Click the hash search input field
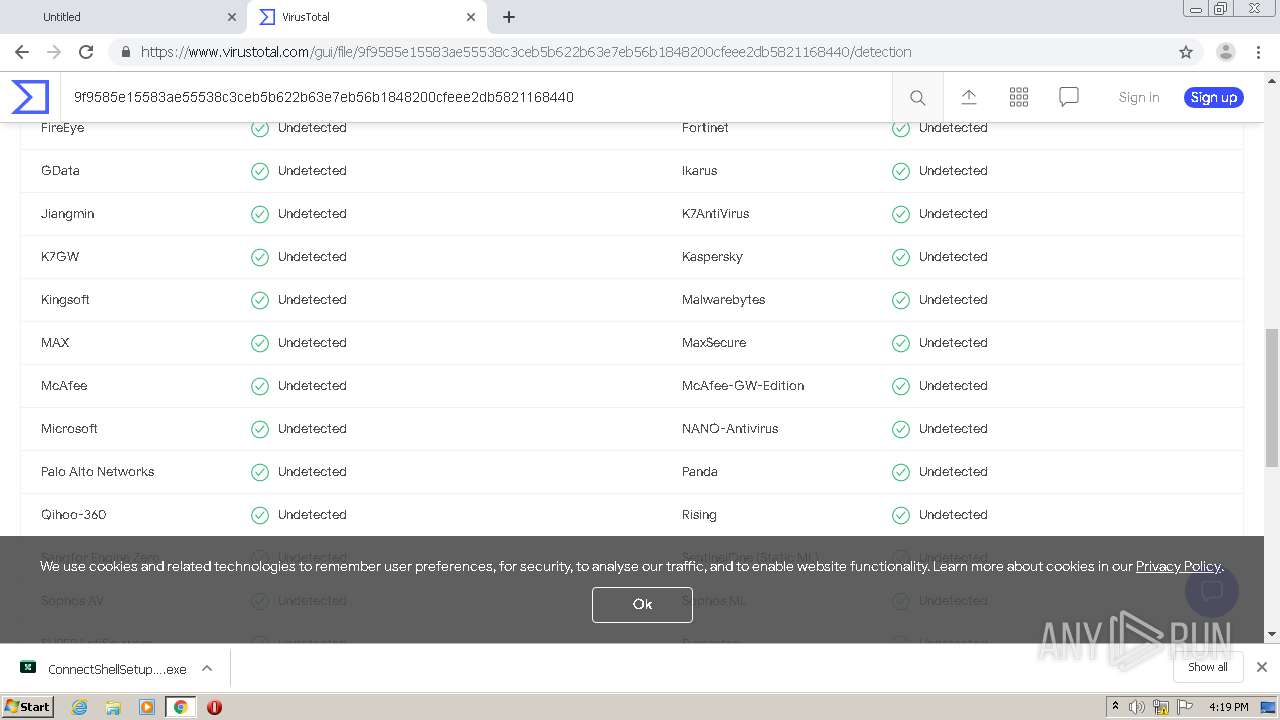 click(476, 97)
